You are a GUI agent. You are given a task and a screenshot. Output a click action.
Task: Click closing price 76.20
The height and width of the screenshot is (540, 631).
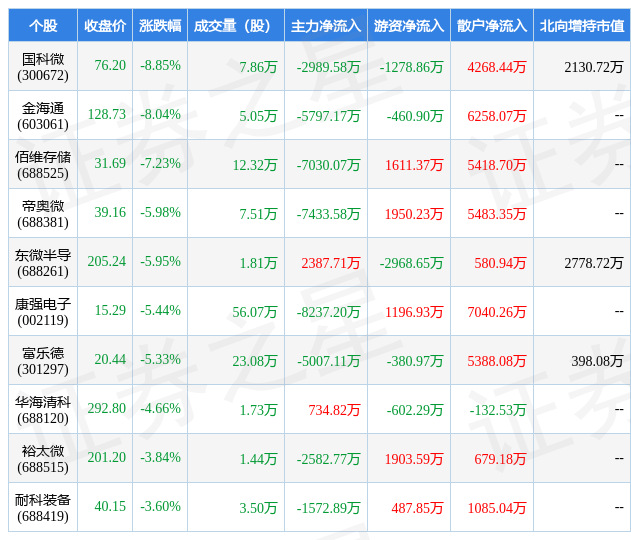click(110, 65)
